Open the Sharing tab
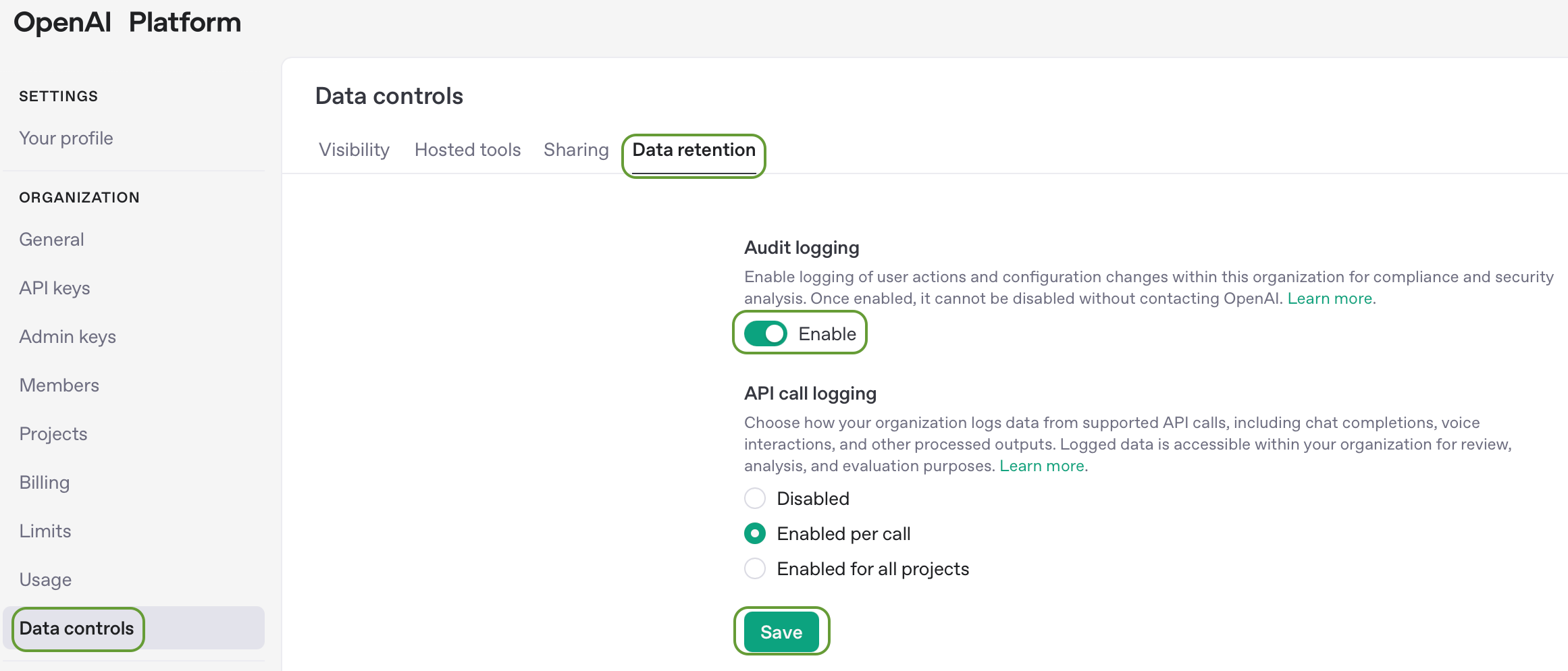 pos(577,150)
